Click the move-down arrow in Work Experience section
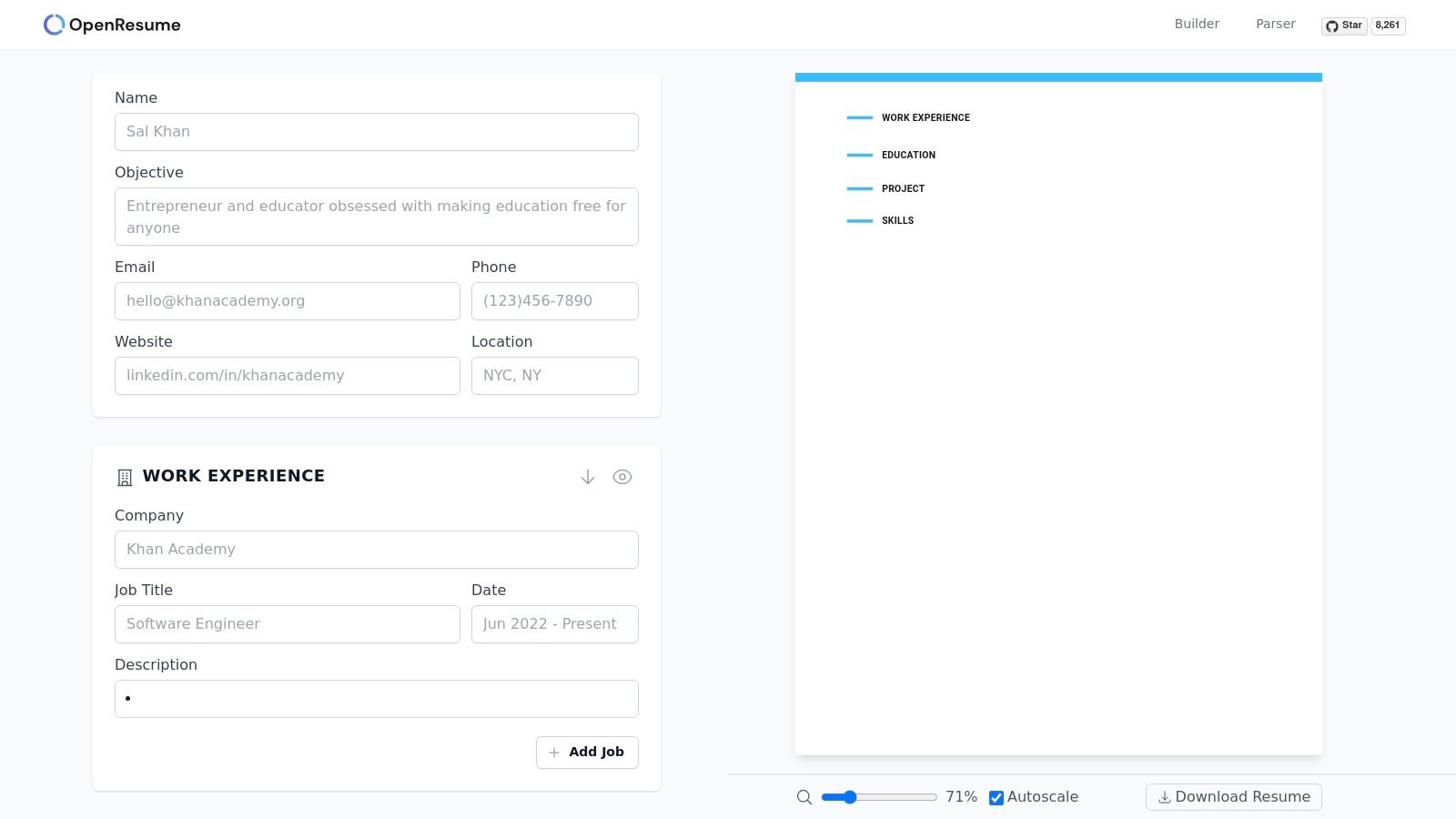1456x819 pixels. [x=587, y=476]
